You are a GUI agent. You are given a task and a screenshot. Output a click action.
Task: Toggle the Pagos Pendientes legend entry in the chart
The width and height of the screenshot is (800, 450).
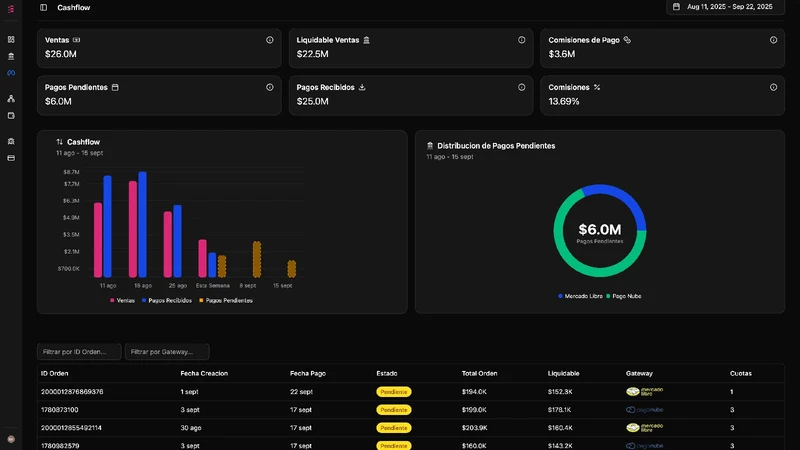pyautogui.click(x=226, y=301)
